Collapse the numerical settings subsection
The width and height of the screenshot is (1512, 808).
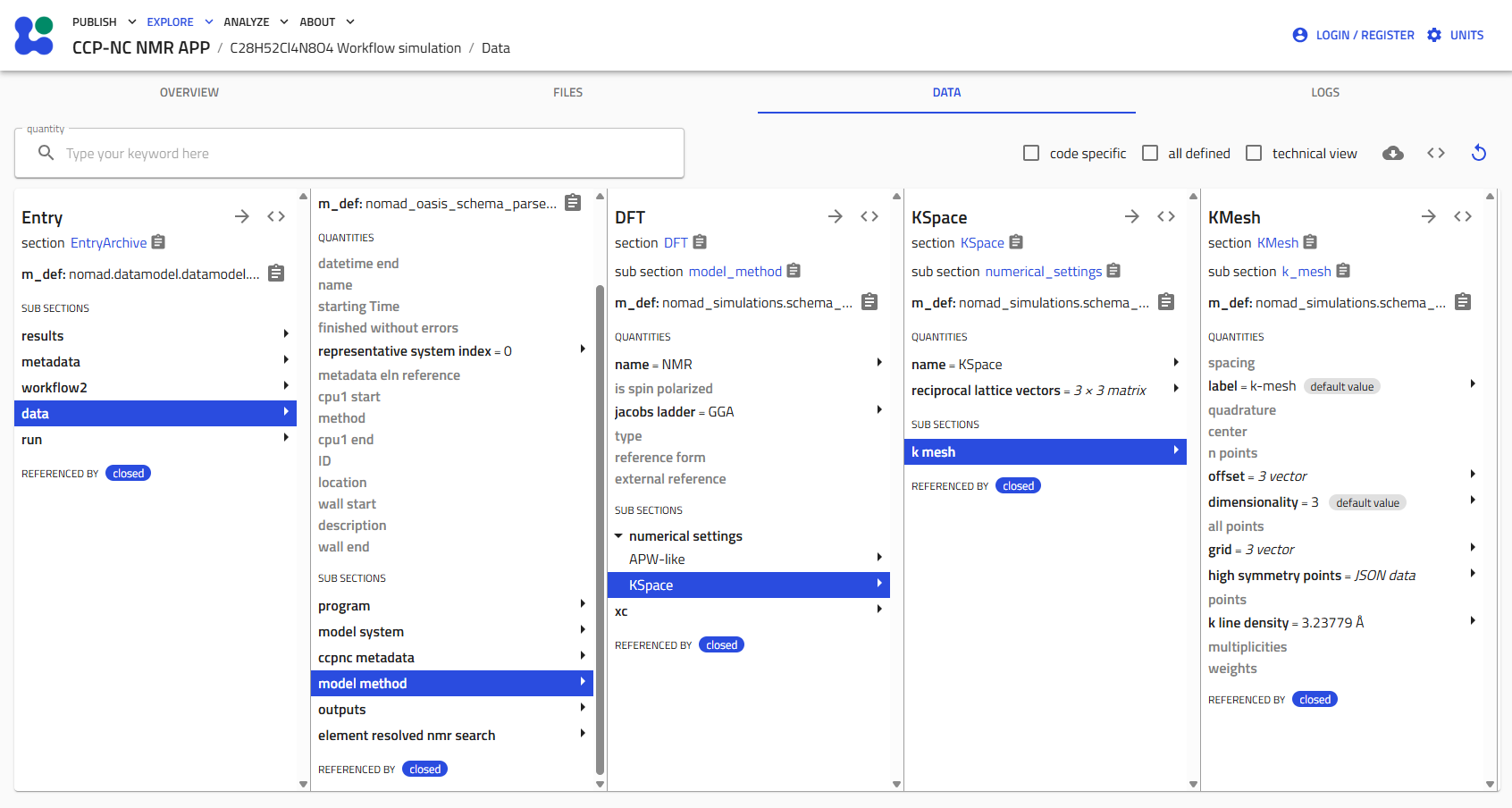(618, 536)
